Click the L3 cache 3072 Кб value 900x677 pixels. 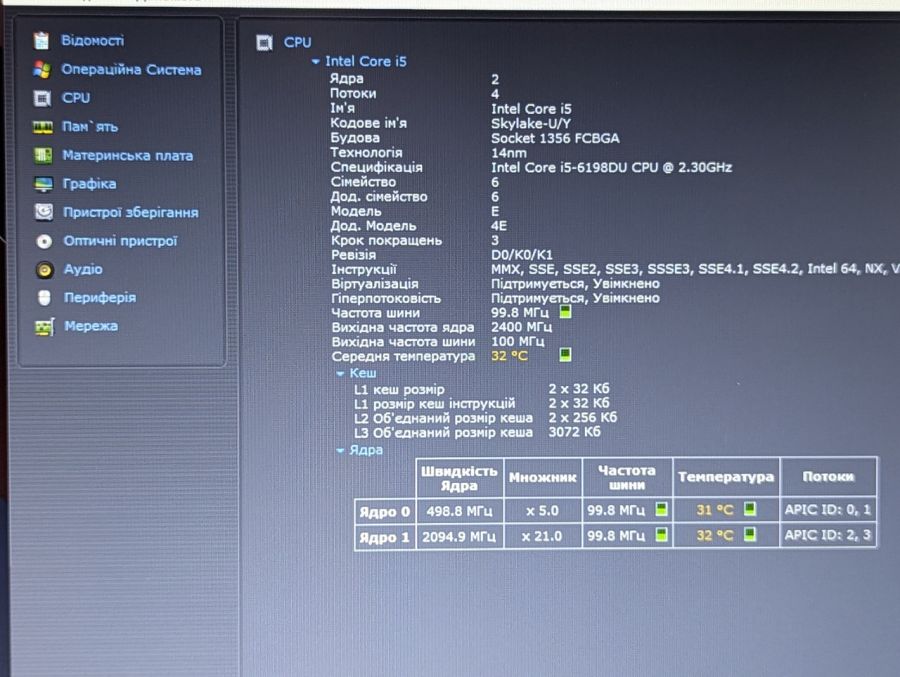574,432
